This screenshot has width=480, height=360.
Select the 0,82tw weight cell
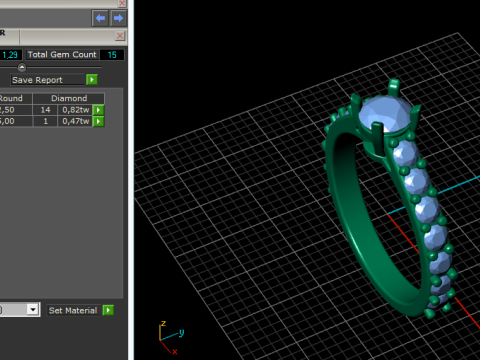point(76,110)
